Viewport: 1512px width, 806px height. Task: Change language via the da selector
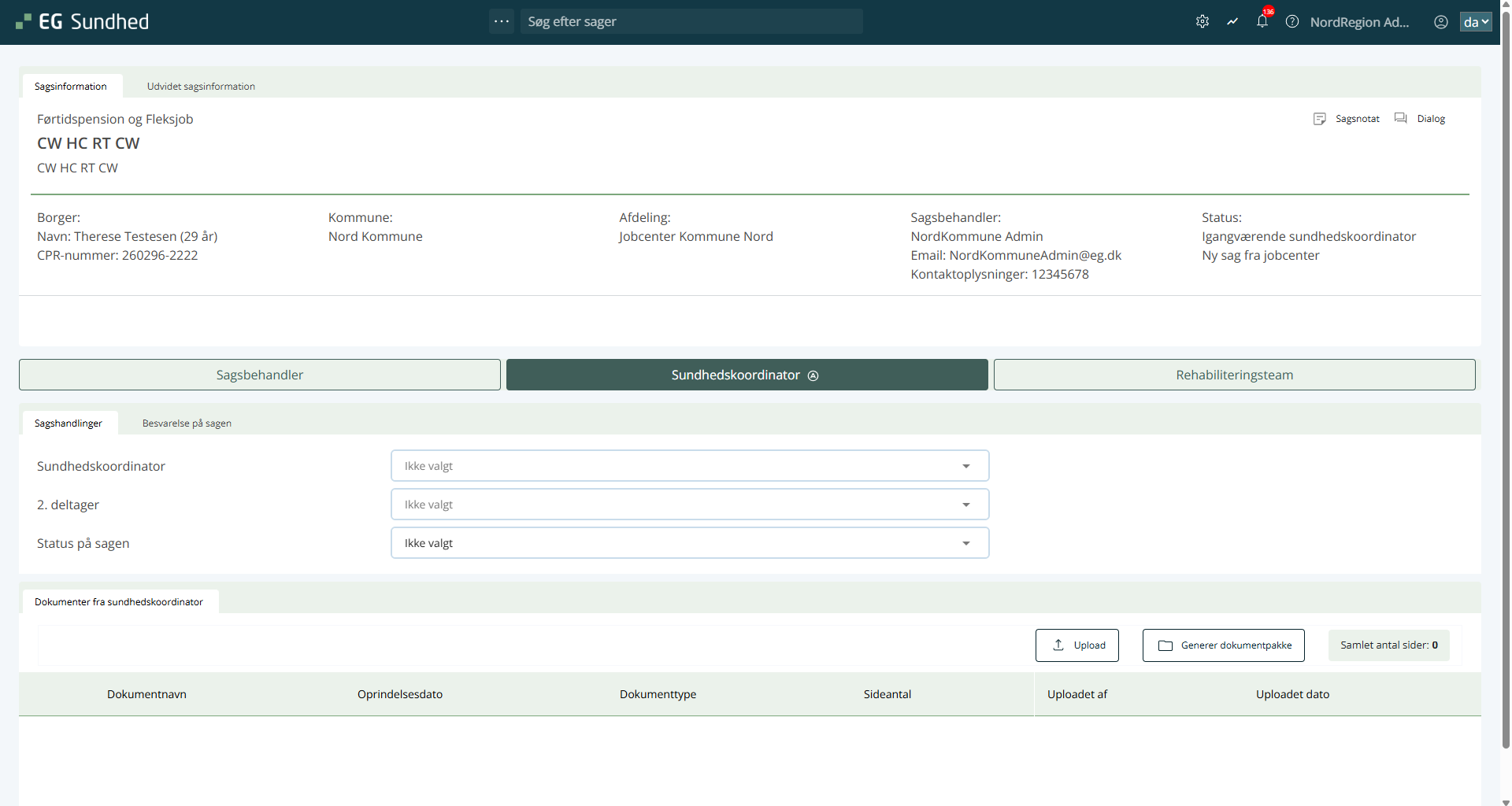pyautogui.click(x=1476, y=22)
